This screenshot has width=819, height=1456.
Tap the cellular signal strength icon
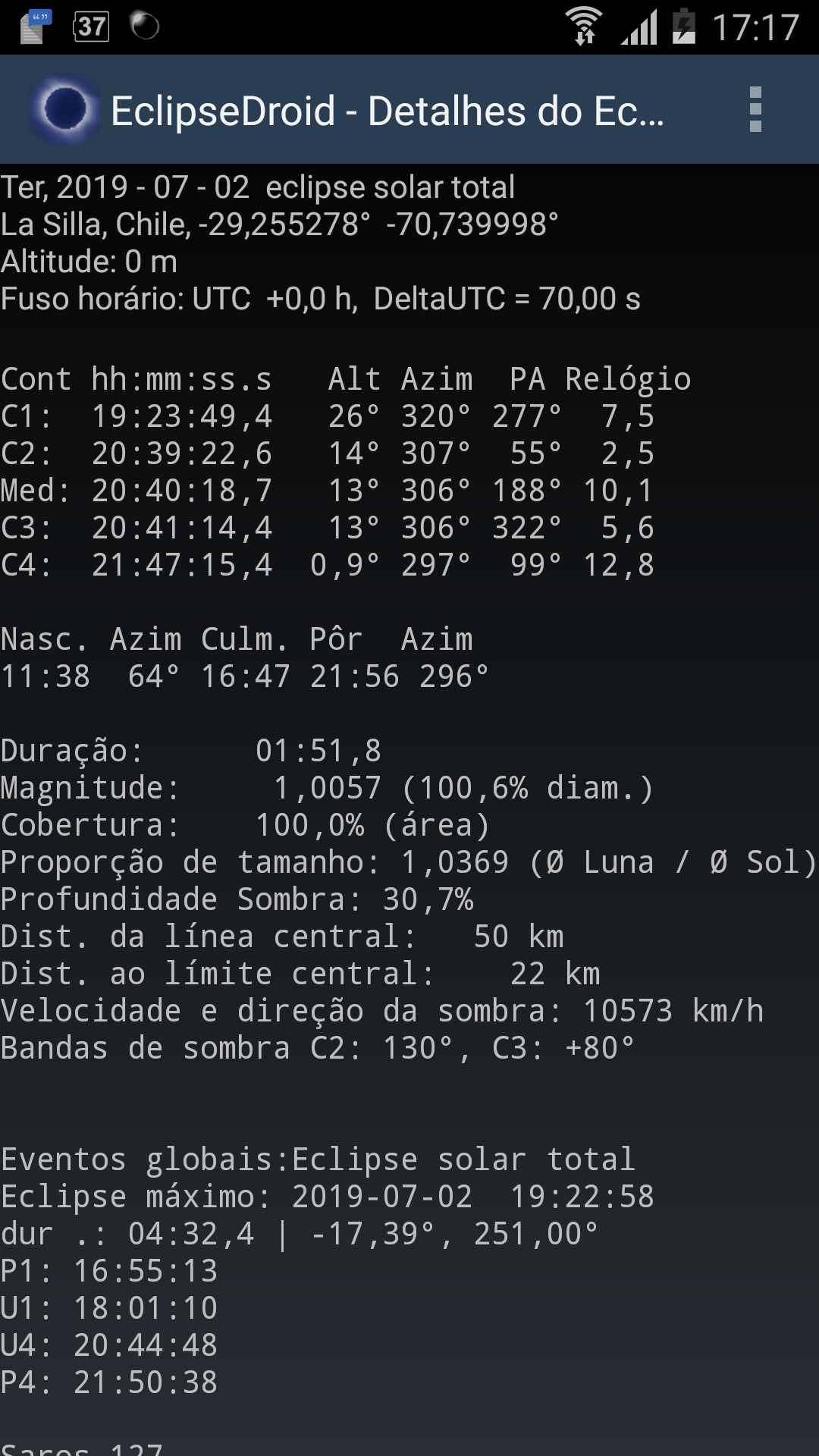[639, 27]
